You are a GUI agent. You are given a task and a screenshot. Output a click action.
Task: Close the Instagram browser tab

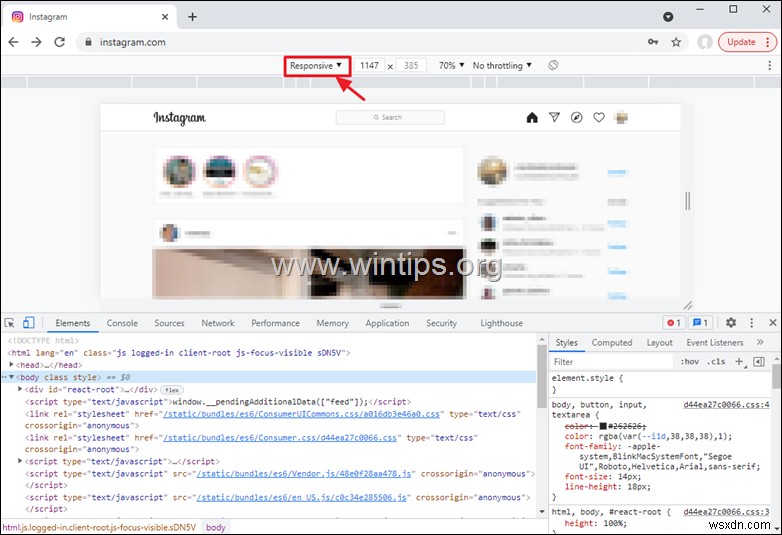(x=165, y=17)
